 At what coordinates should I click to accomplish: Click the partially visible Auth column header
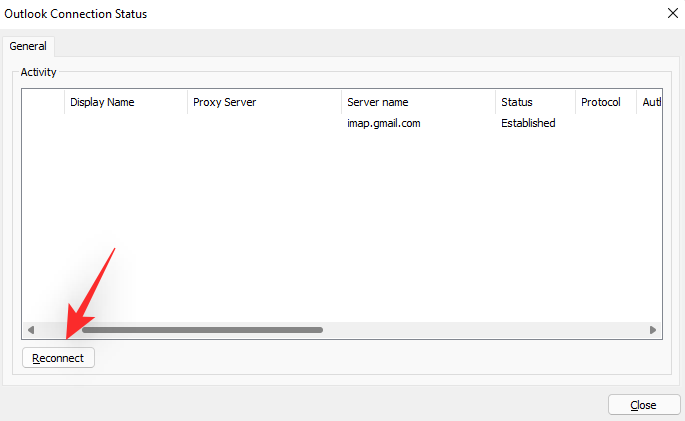(649, 102)
